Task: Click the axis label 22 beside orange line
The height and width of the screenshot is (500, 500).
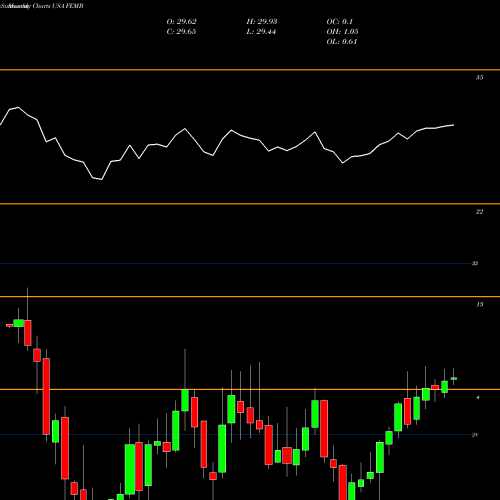Action: tap(479, 212)
